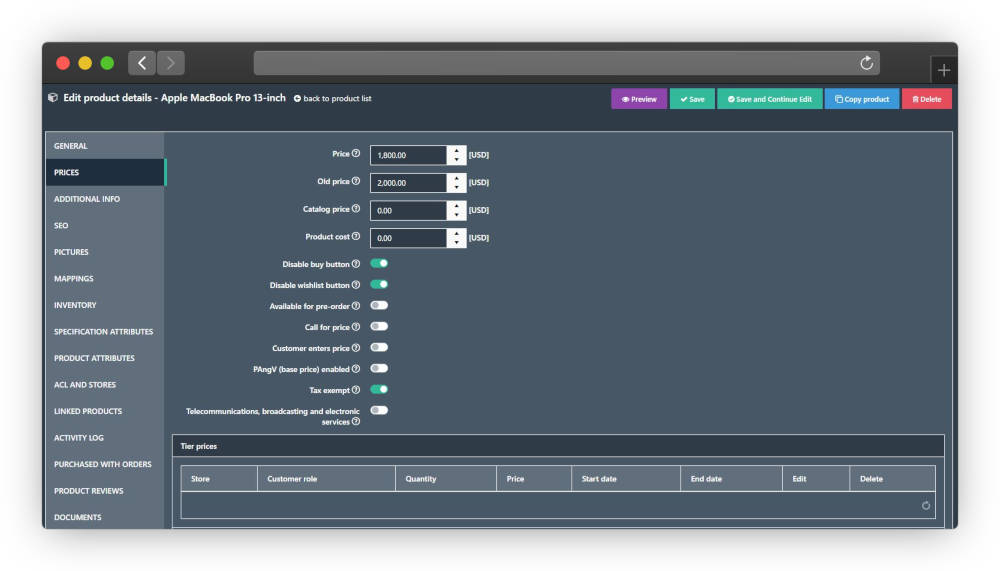The width and height of the screenshot is (1000, 571).
Task: Click the help icon next to Product cost
Action: 356,236
